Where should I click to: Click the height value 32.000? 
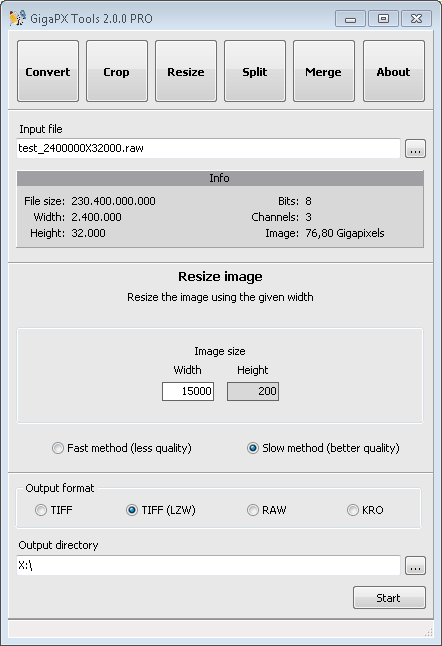[x=88, y=233]
